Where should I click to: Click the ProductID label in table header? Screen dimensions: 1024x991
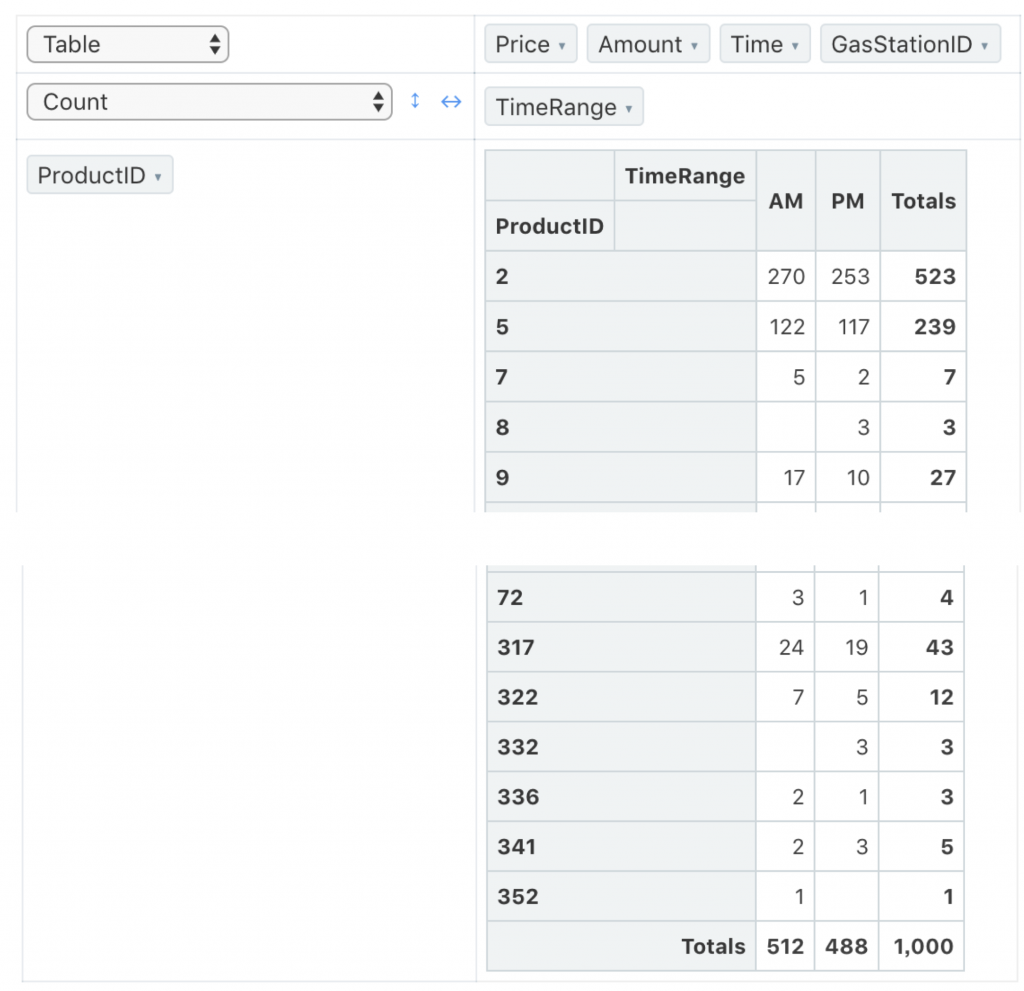coord(550,226)
